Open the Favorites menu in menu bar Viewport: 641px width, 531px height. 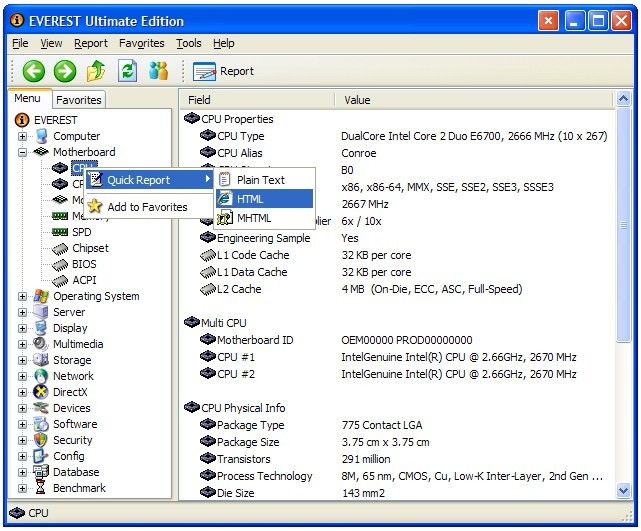(x=141, y=43)
